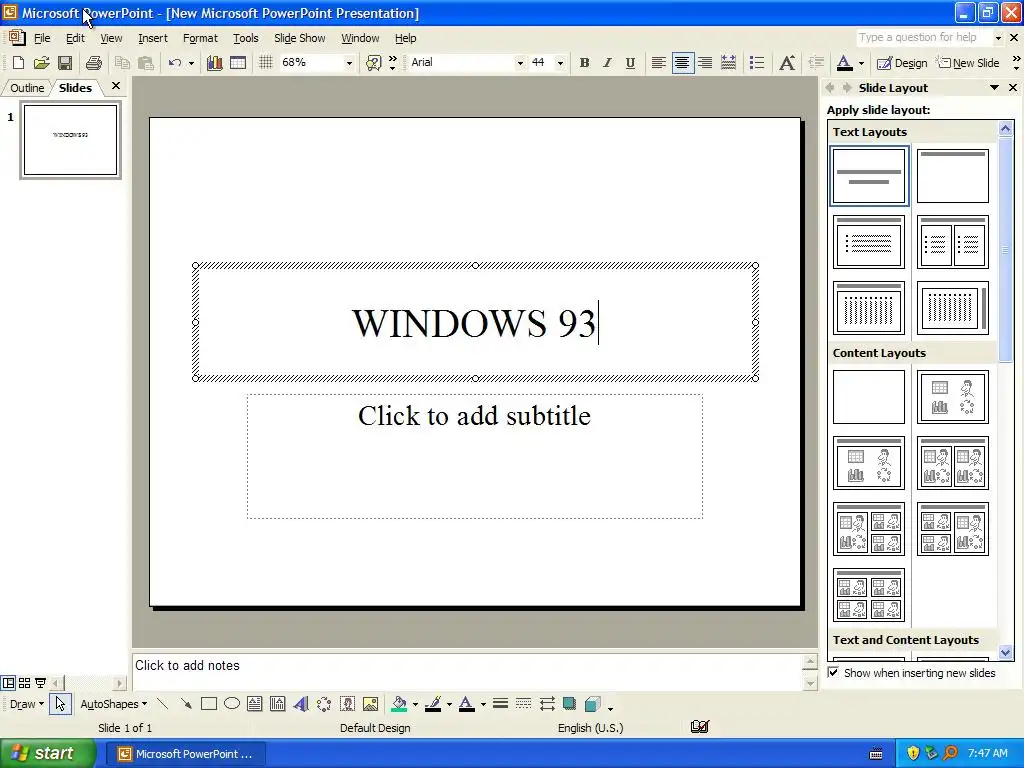Insert a Text Box from Drawing toolbar
The image size is (1024, 768).
pyautogui.click(x=255, y=704)
